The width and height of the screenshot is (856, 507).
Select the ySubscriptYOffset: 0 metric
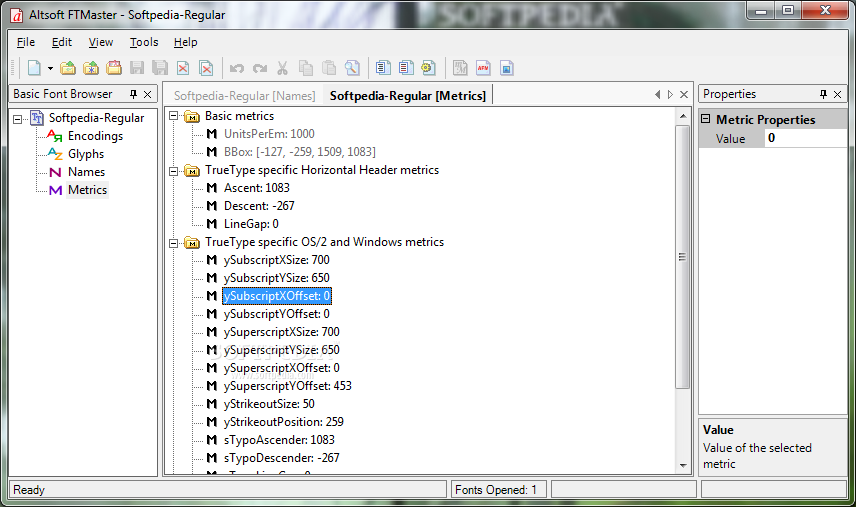pos(277,314)
